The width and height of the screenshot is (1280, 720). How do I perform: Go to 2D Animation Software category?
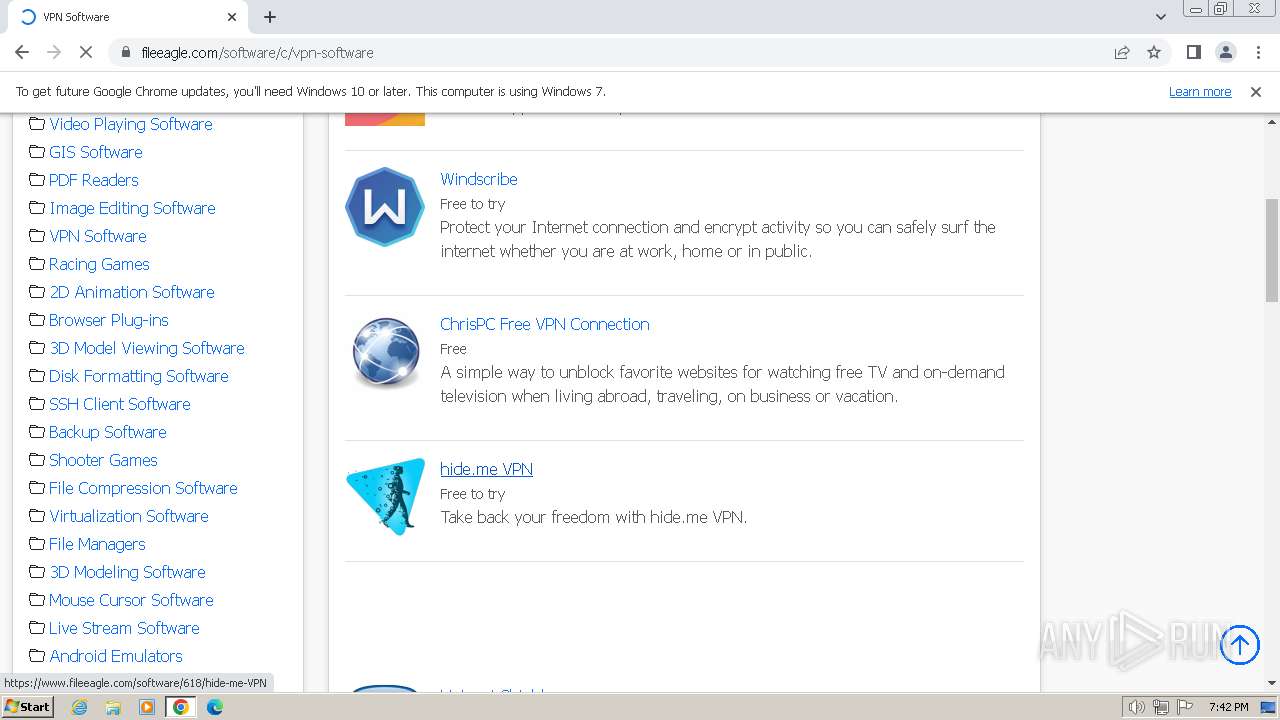(x=132, y=292)
